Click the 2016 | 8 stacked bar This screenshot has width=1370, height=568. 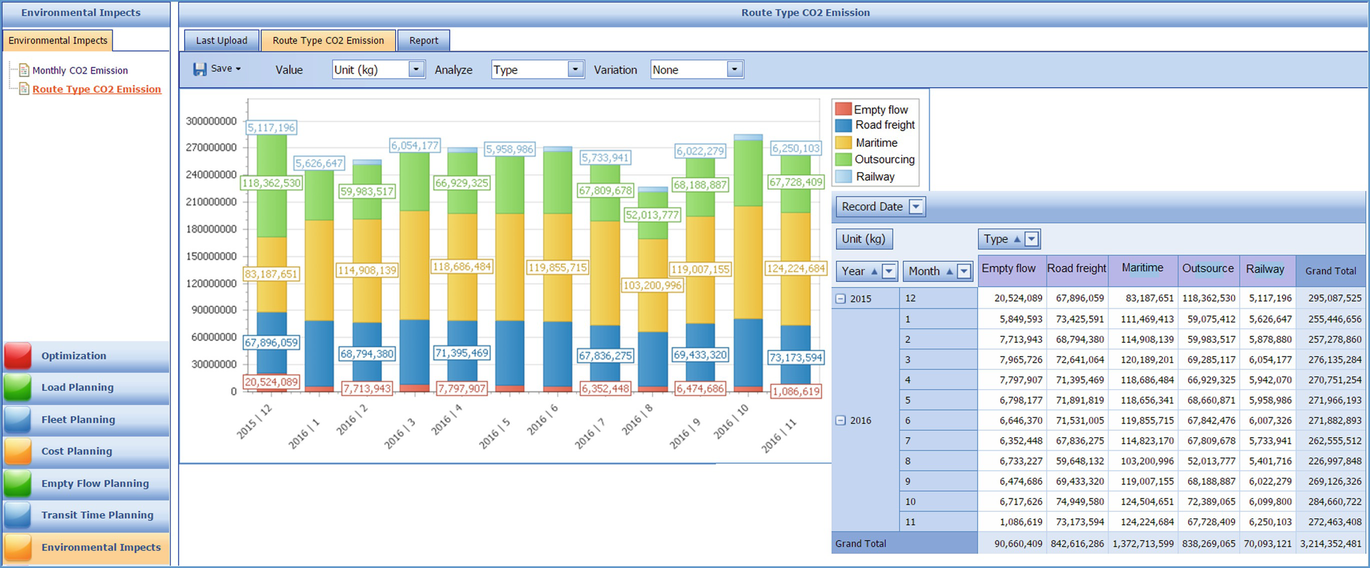click(x=654, y=289)
